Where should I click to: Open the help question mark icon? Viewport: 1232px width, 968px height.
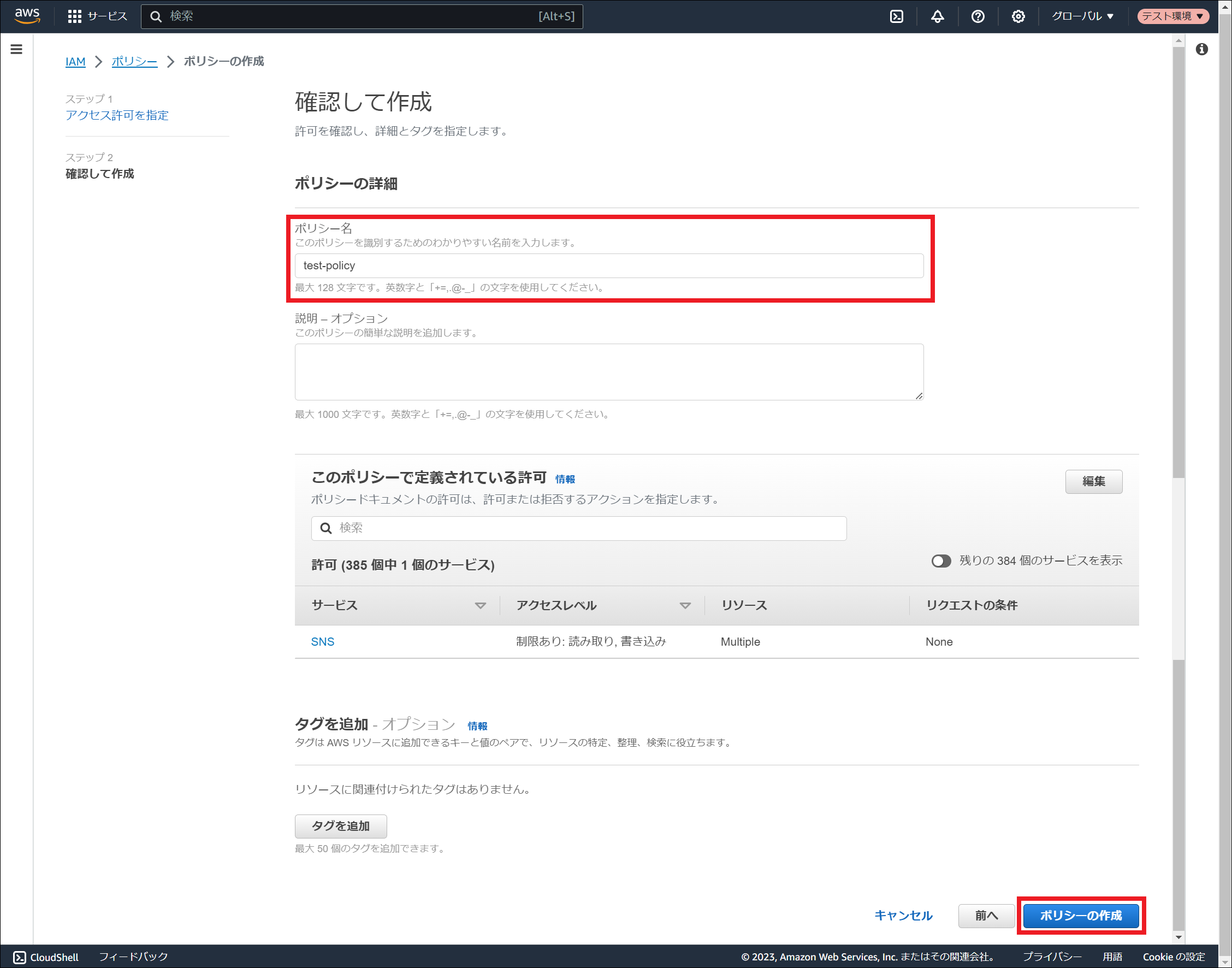(x=977, y=16)
